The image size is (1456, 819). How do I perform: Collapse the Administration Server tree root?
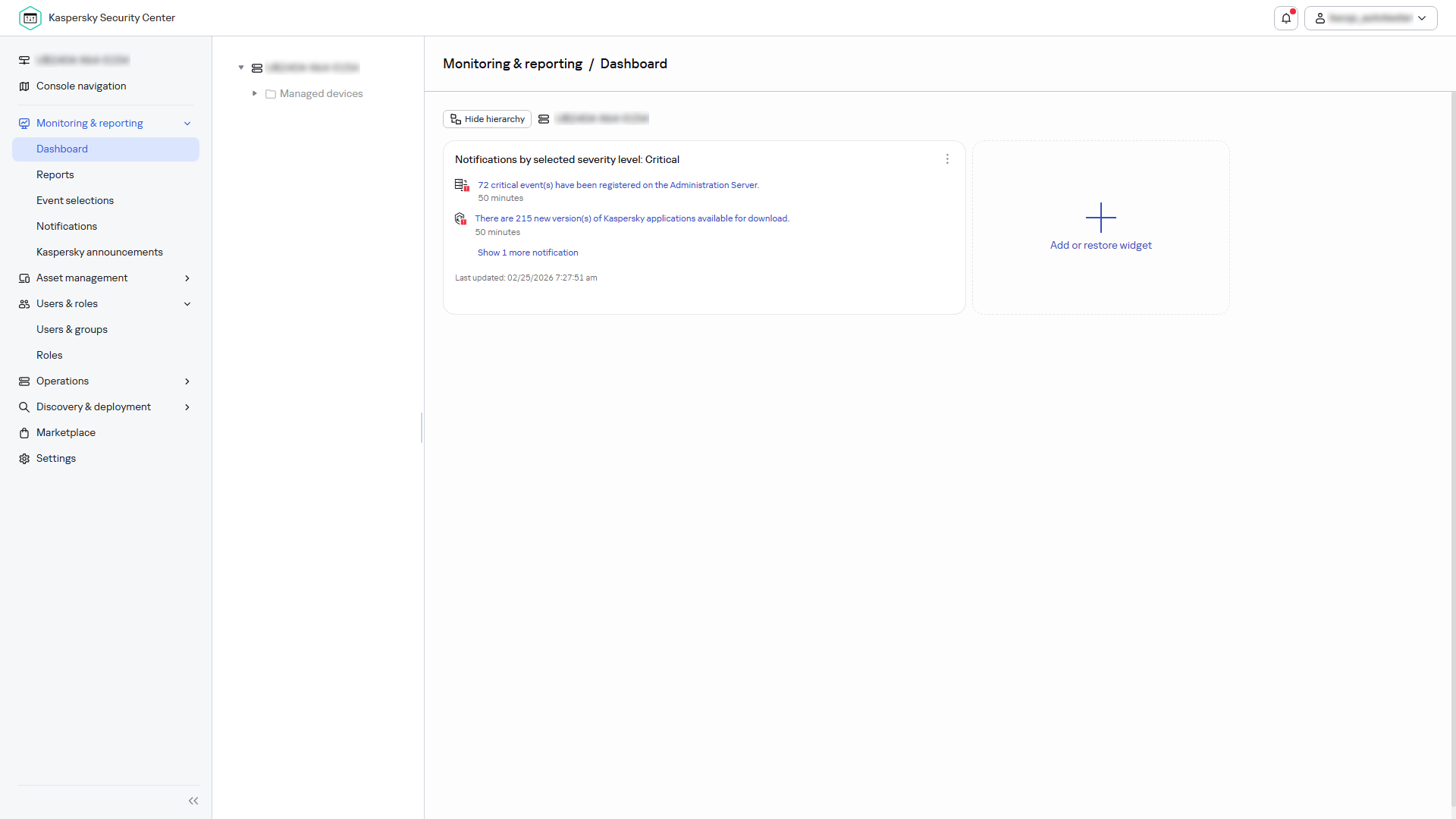point(241,67)
